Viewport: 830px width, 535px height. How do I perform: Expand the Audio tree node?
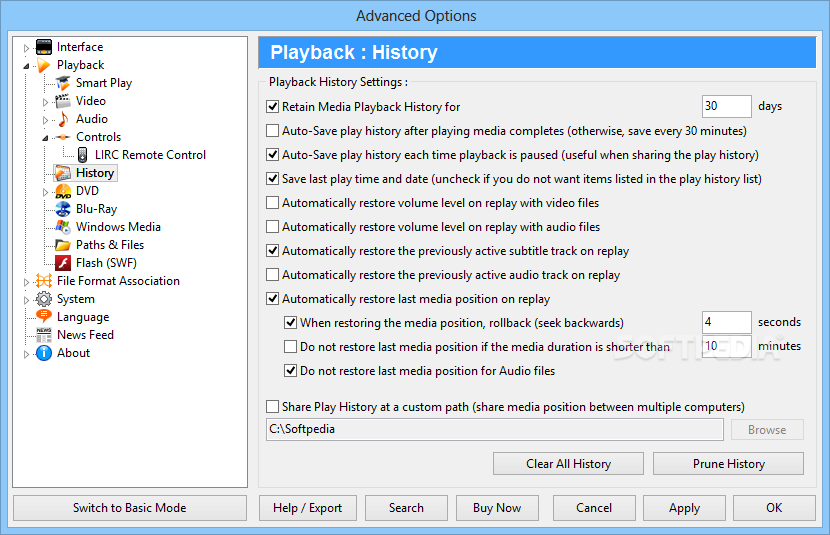point(45,120)
